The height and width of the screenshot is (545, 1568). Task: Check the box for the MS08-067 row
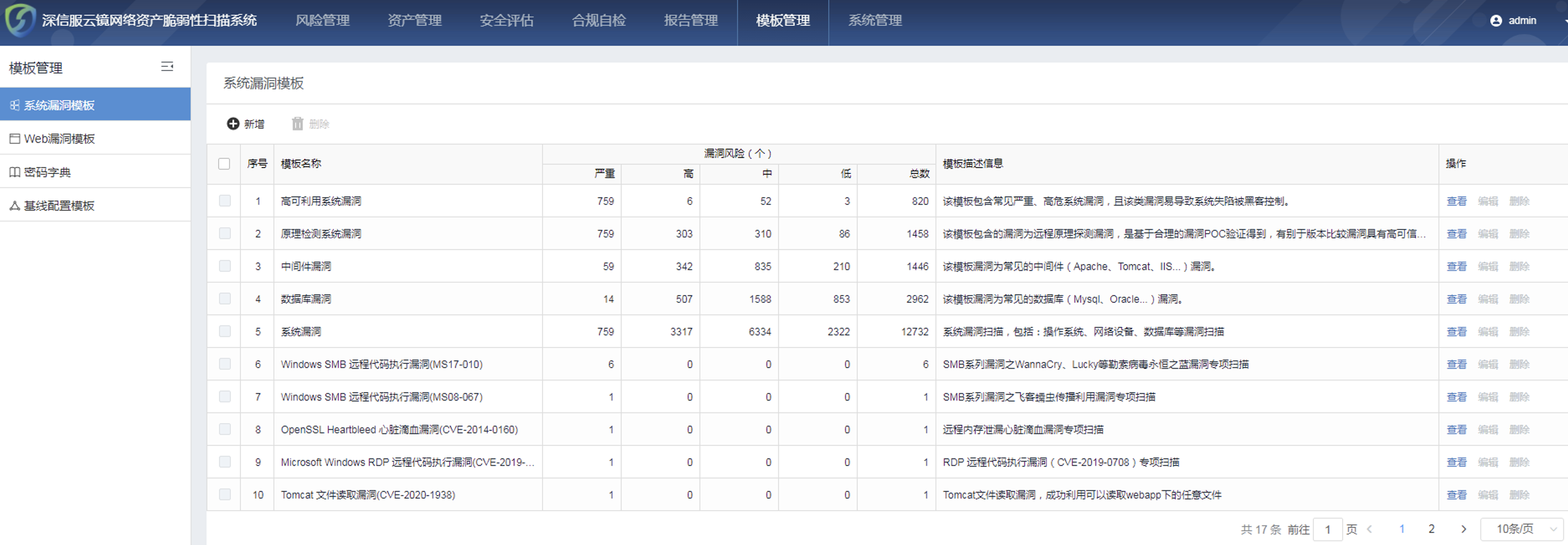(x=225, y=396)
